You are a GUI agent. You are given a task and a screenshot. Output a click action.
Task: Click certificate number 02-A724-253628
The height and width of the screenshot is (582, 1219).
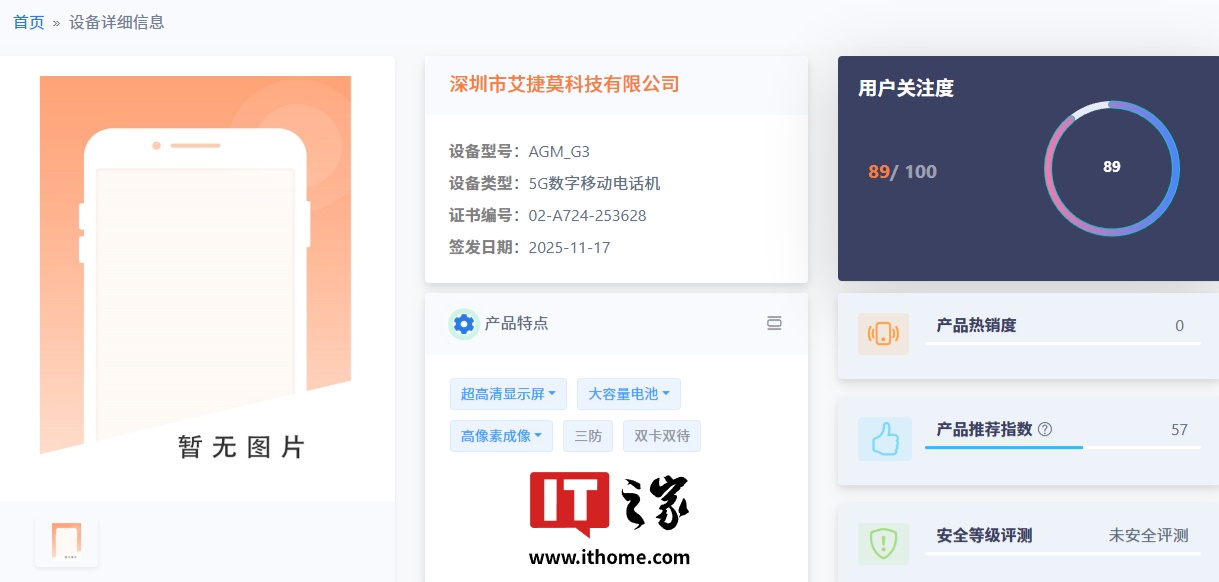point(587,216)
